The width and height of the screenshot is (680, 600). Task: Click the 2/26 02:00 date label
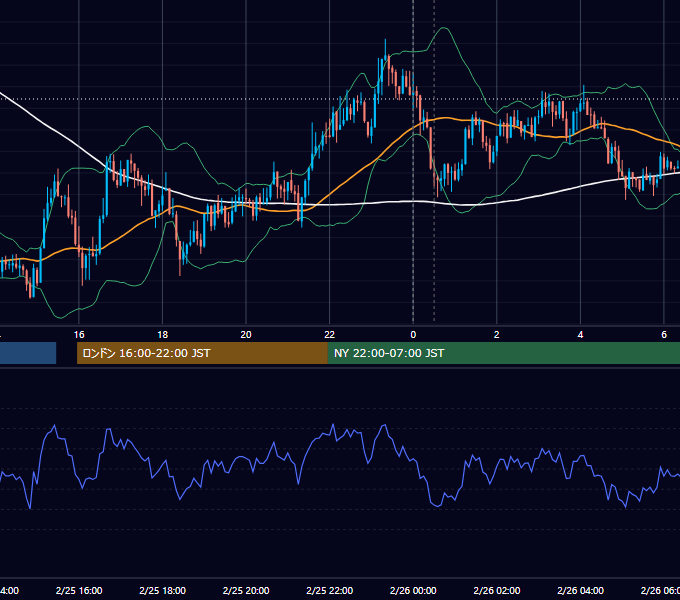[497, 590]
